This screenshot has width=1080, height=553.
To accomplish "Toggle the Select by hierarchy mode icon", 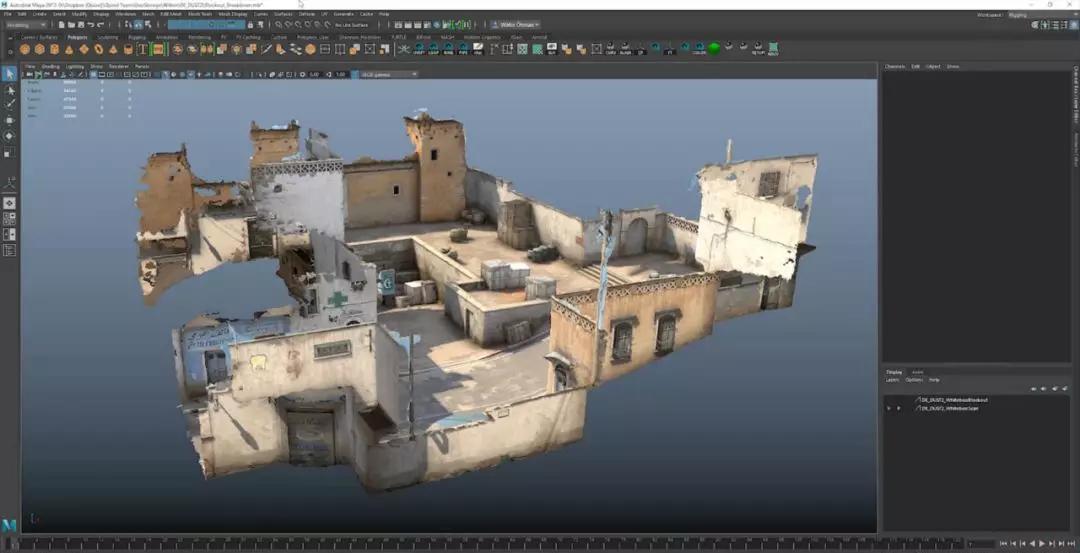I will click(x=129, y=25).
